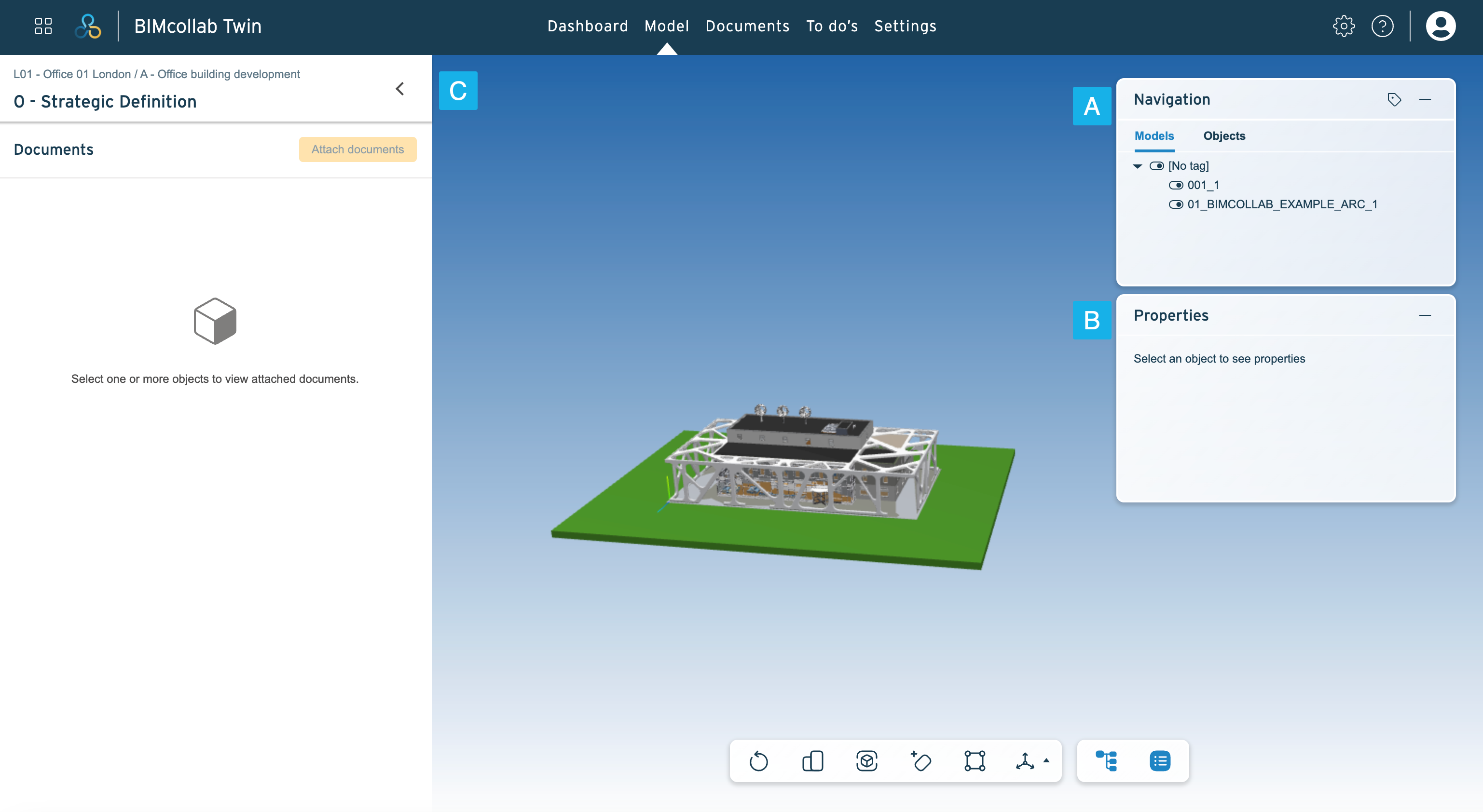Screen dimensions: 1483x812
Task: Select the 01_BIMCOLLAB_EXAMPLE_ARC_1 model row
Action: tap(1282, 204)
